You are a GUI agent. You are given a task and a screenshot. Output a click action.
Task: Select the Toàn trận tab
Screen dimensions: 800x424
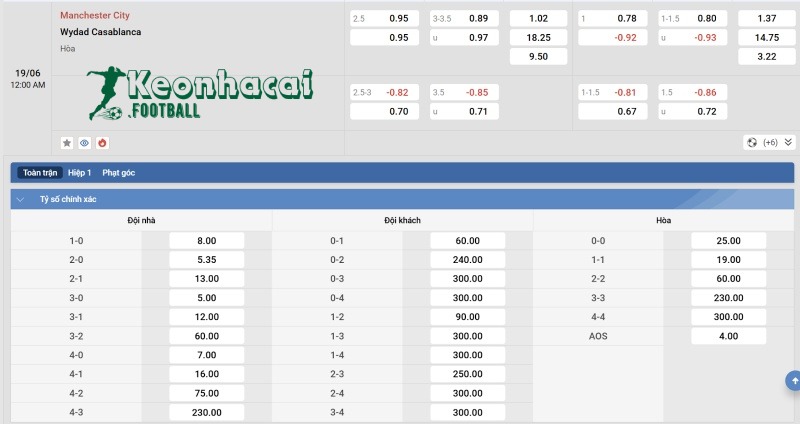coord(40,173)
